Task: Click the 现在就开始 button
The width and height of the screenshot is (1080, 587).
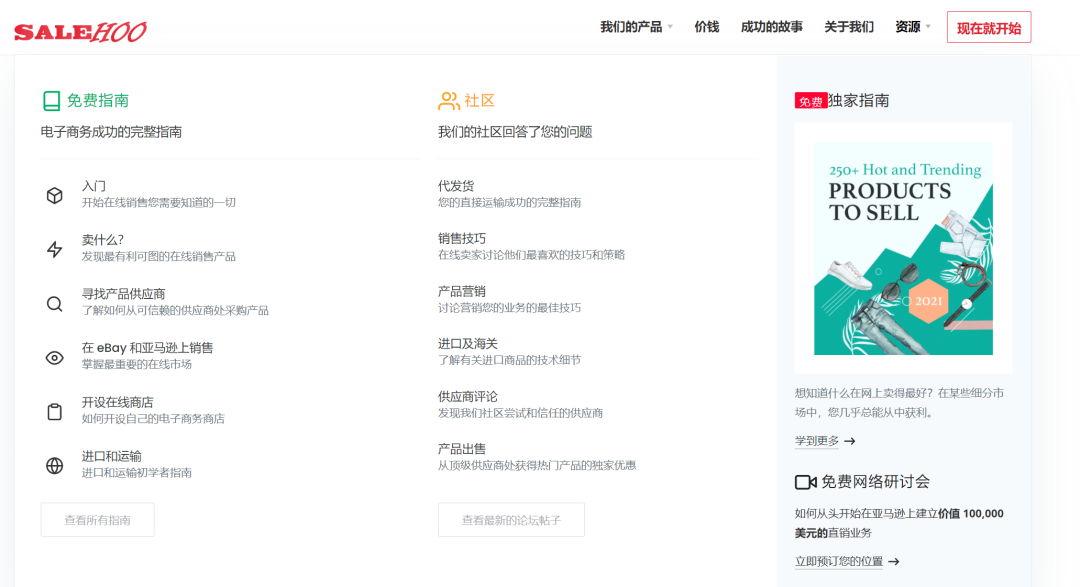Action: (x=988, y=27)
